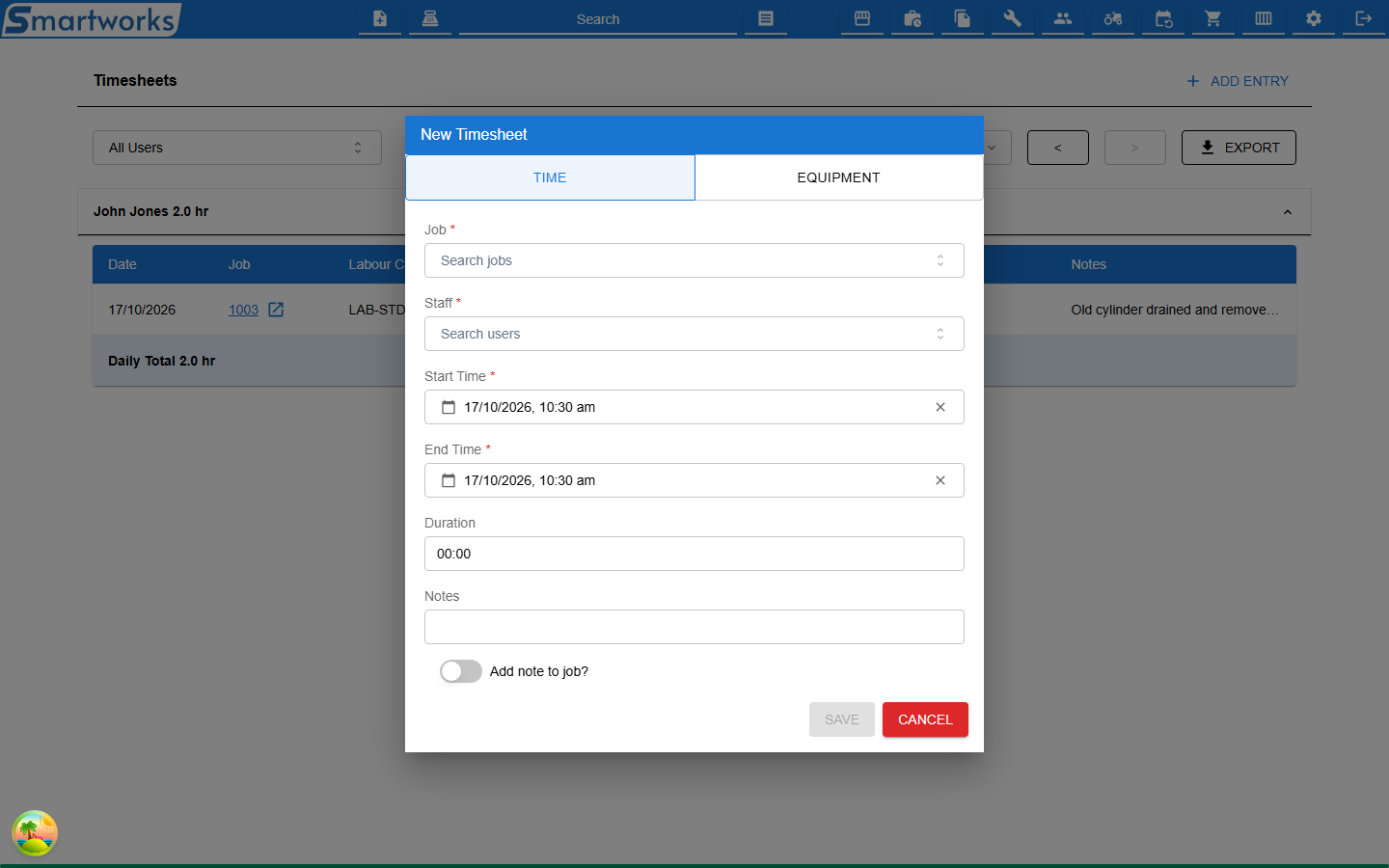Screen dimensions: 1389x868
Task: Click the EXPORT button
Action: (x=1239, y=148)
